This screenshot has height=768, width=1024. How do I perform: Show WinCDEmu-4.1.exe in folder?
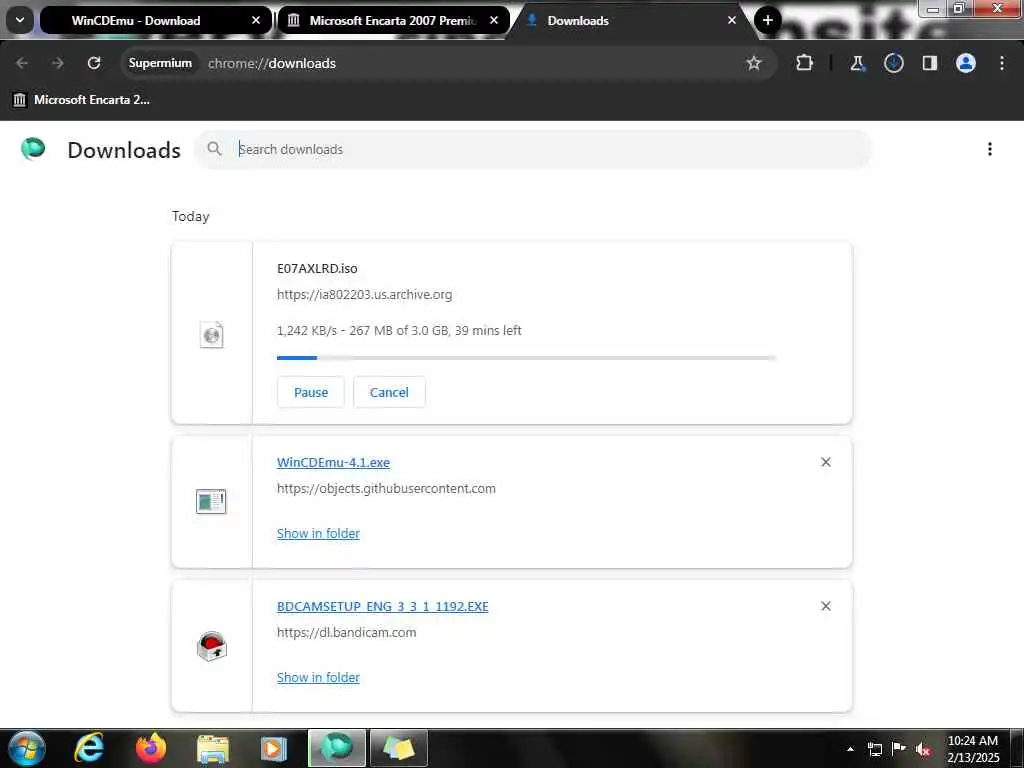click(318, 534)
